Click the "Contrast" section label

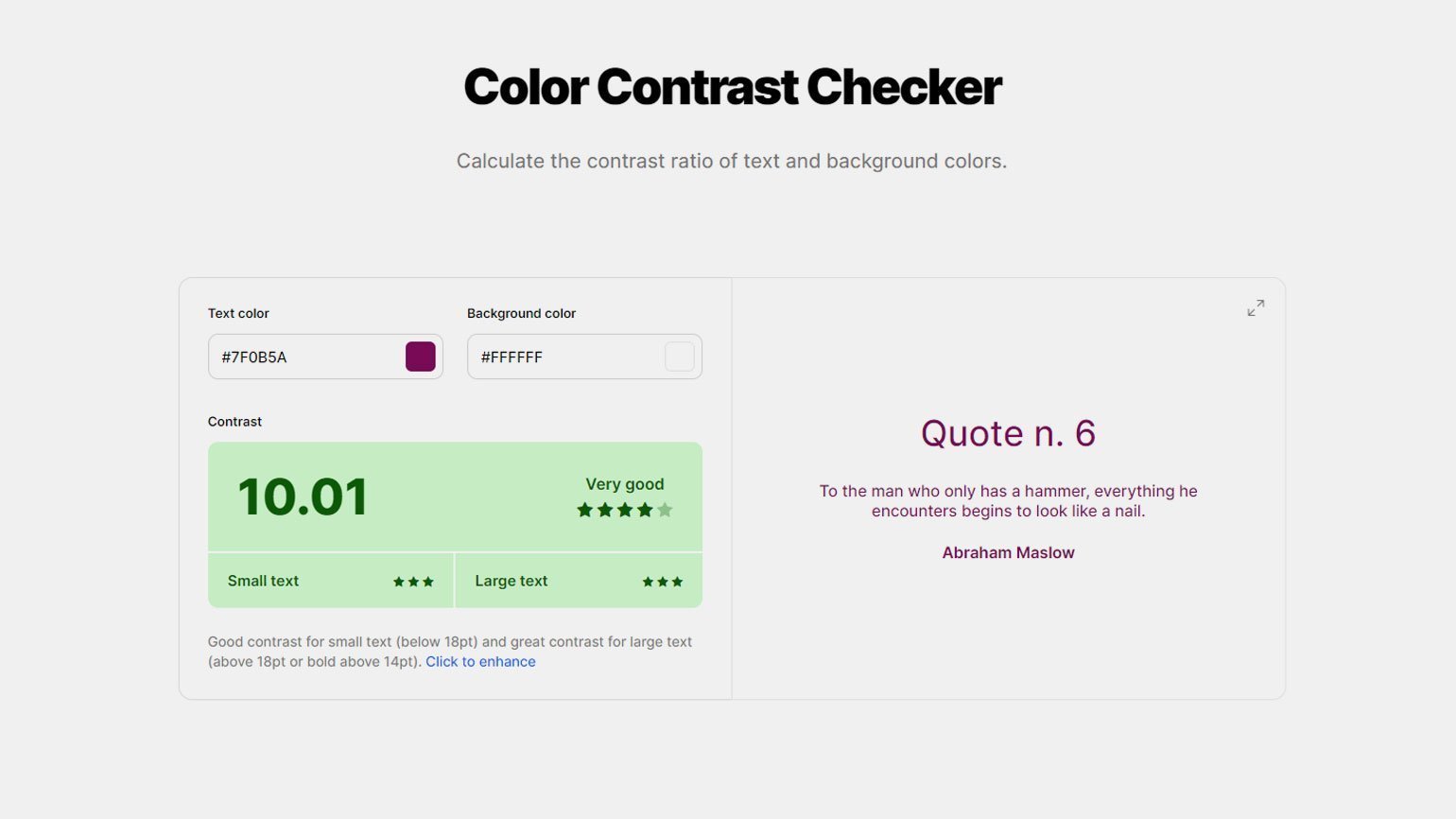coord(234,422)
